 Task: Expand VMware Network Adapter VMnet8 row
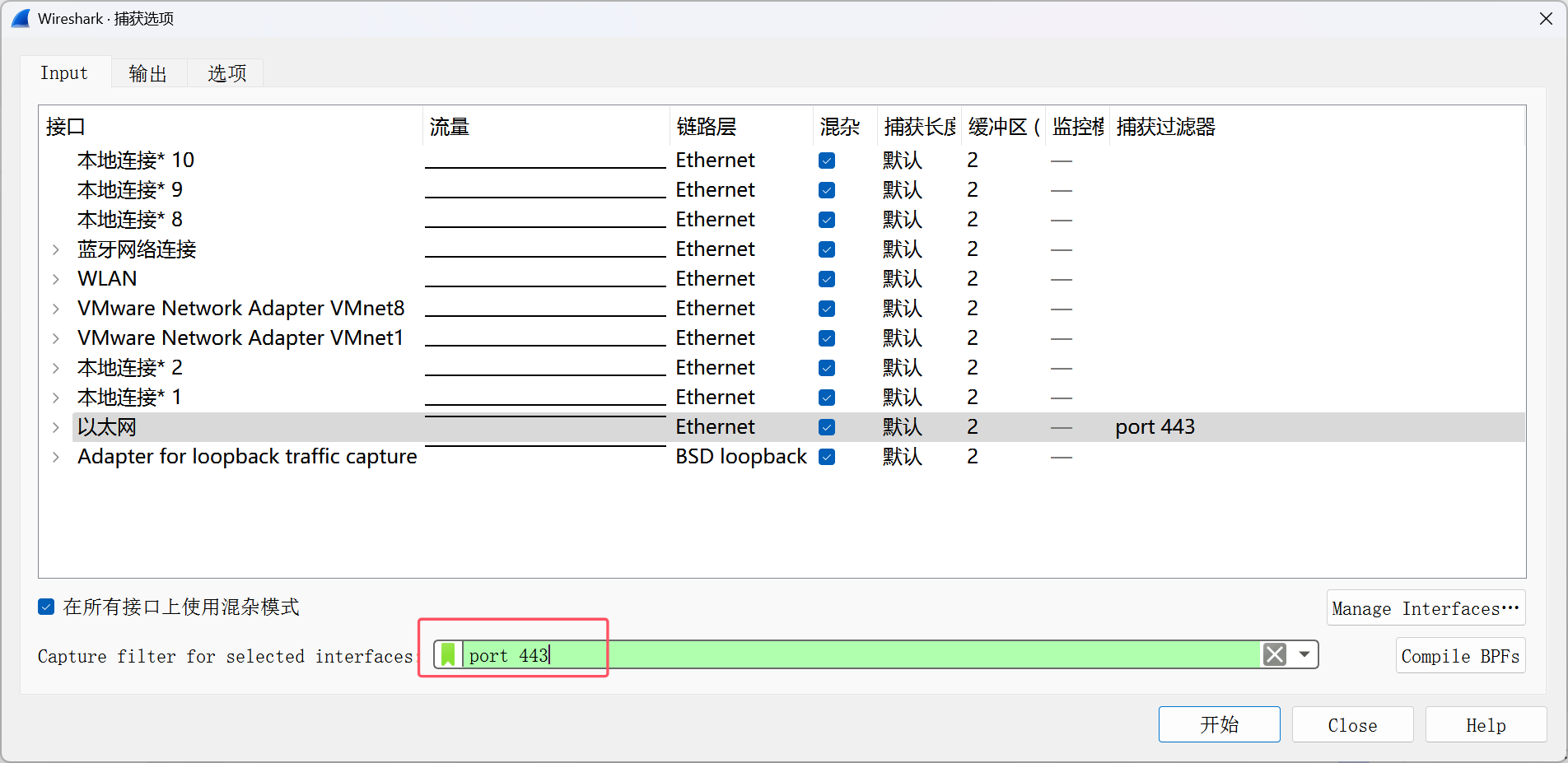55,309
